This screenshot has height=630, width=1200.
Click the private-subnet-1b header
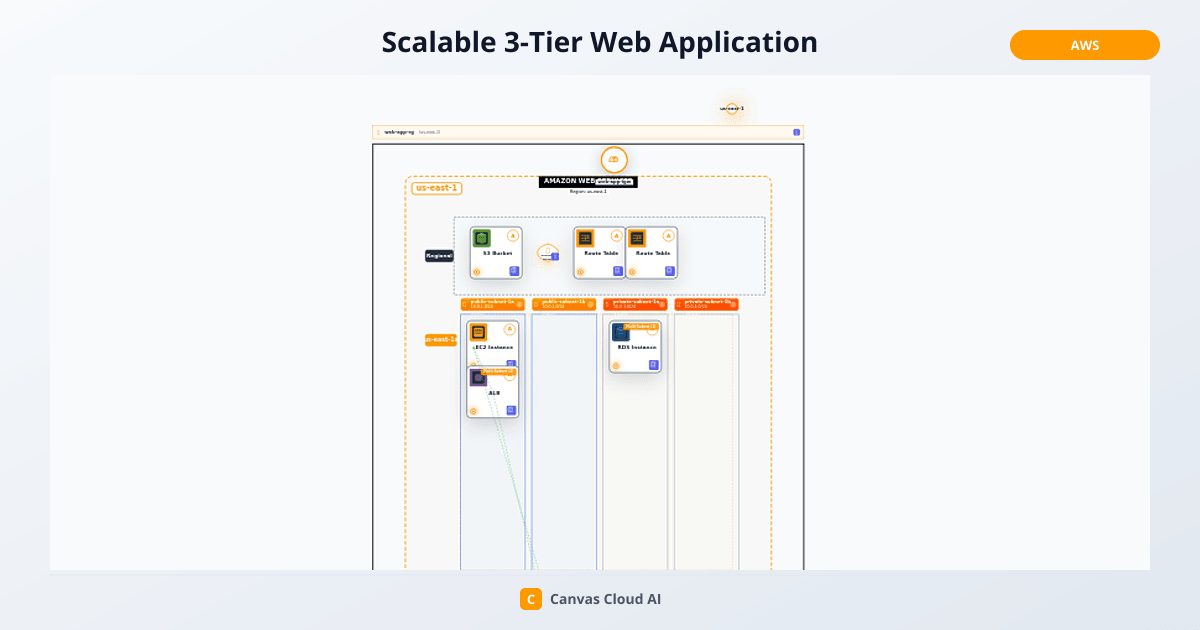pos(706,304)
